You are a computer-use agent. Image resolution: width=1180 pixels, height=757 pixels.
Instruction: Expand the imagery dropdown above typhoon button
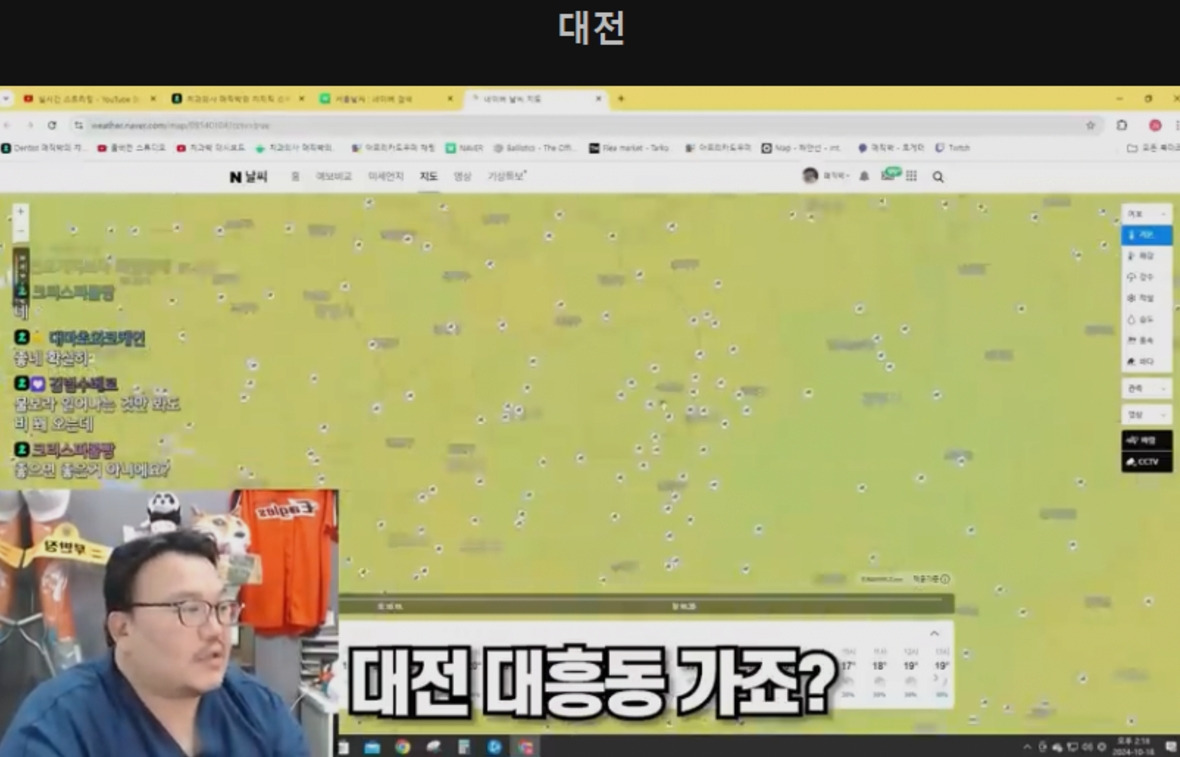tap(1146, 415)
